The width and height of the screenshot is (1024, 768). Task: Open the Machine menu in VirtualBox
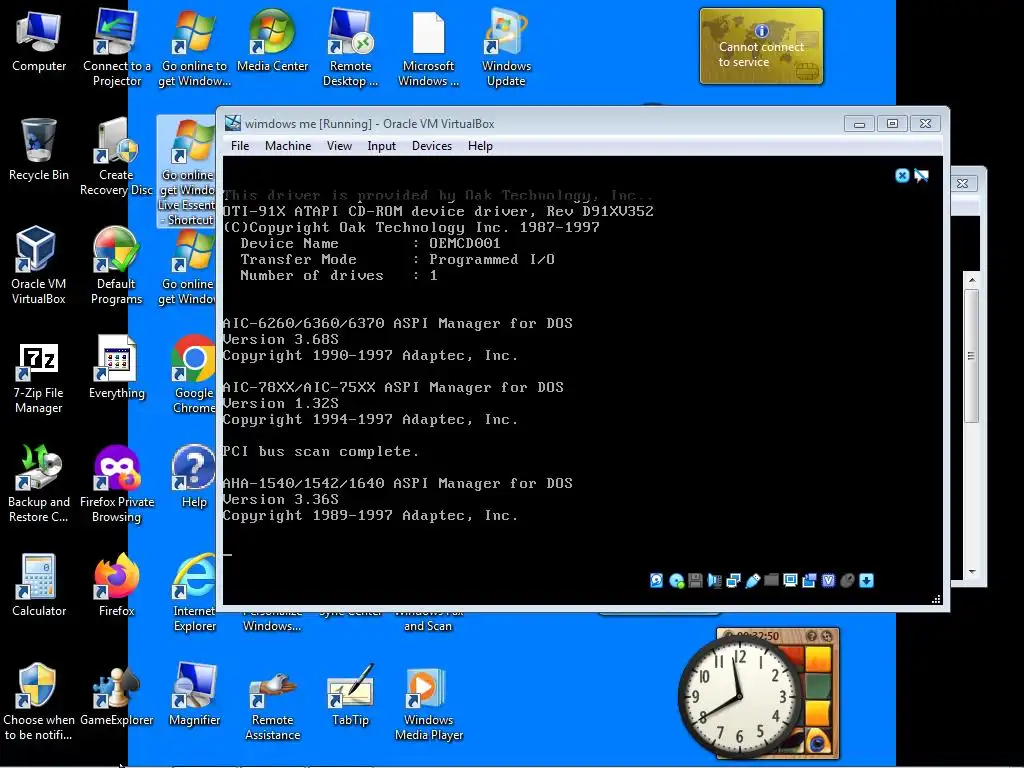click(287, 146)
